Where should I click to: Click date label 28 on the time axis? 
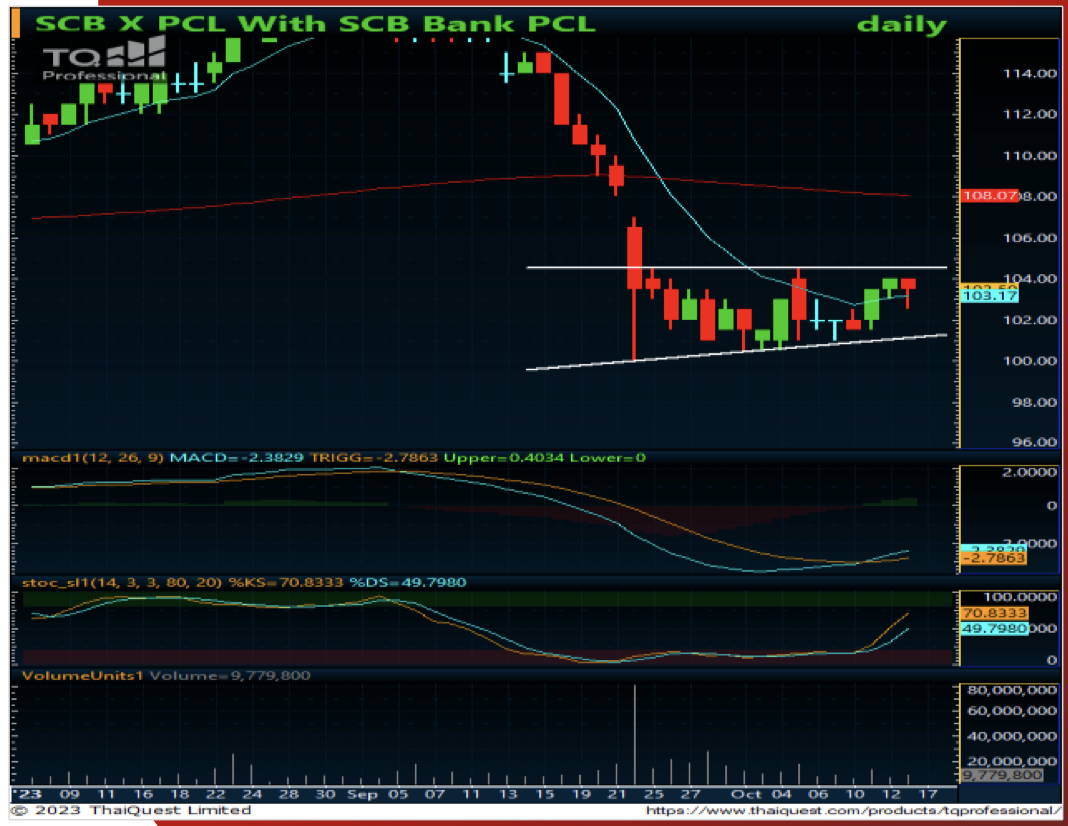[x=289, y=794]
